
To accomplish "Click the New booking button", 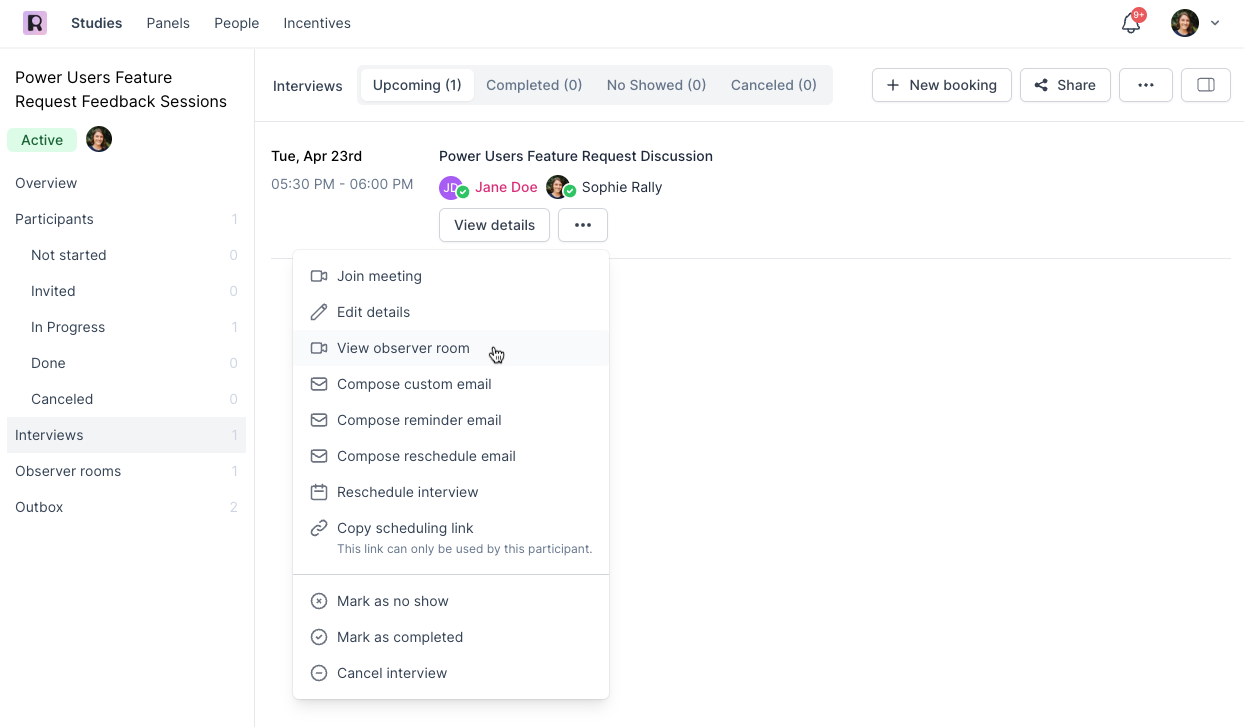I will pos(941,85).
